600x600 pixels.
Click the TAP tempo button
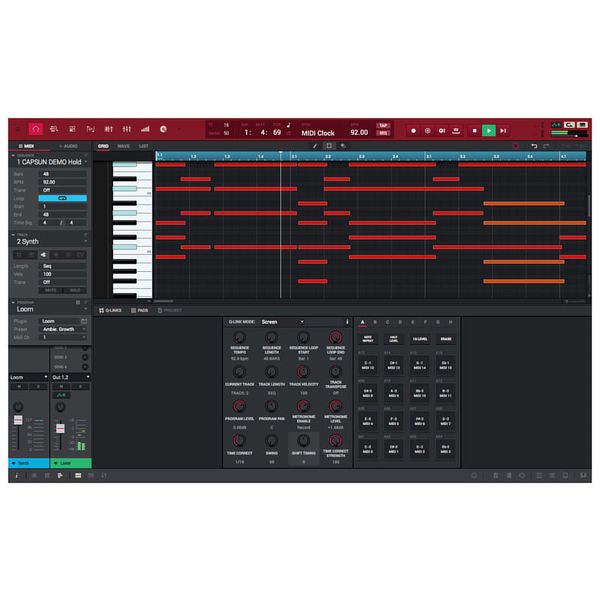(383, 126)
